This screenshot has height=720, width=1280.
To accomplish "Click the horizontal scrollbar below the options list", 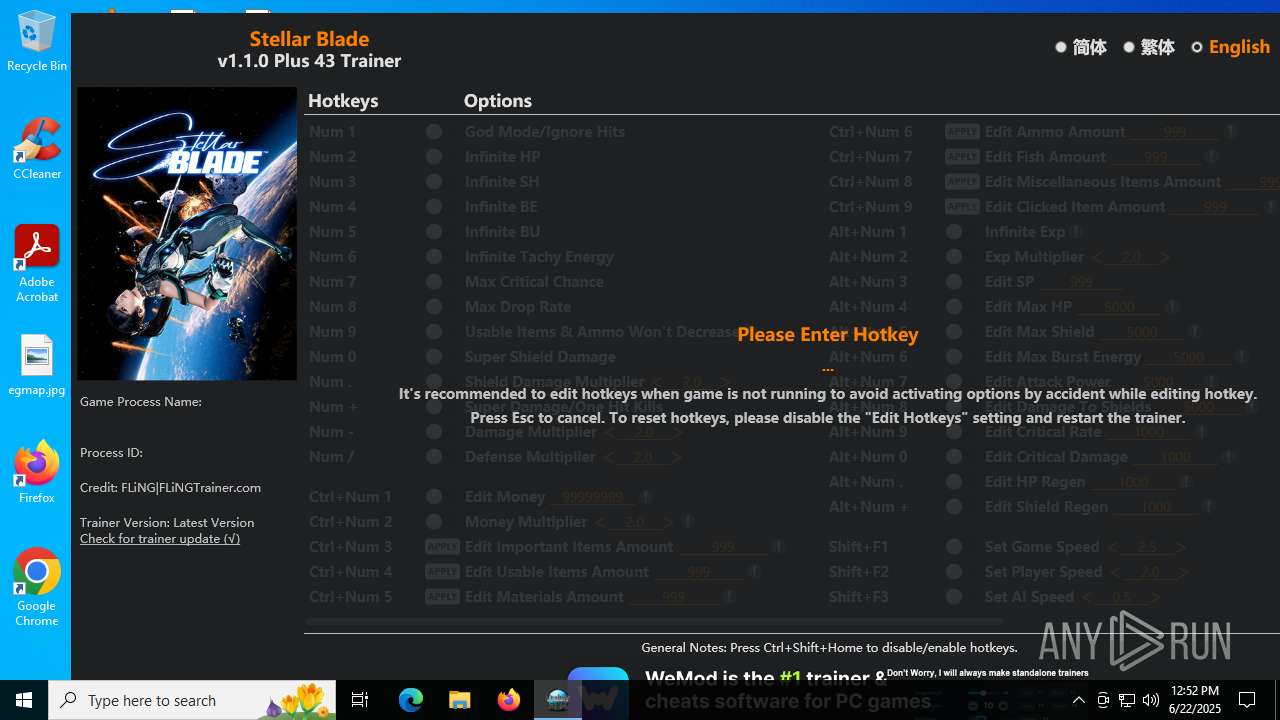I will [x=654, y=622].
